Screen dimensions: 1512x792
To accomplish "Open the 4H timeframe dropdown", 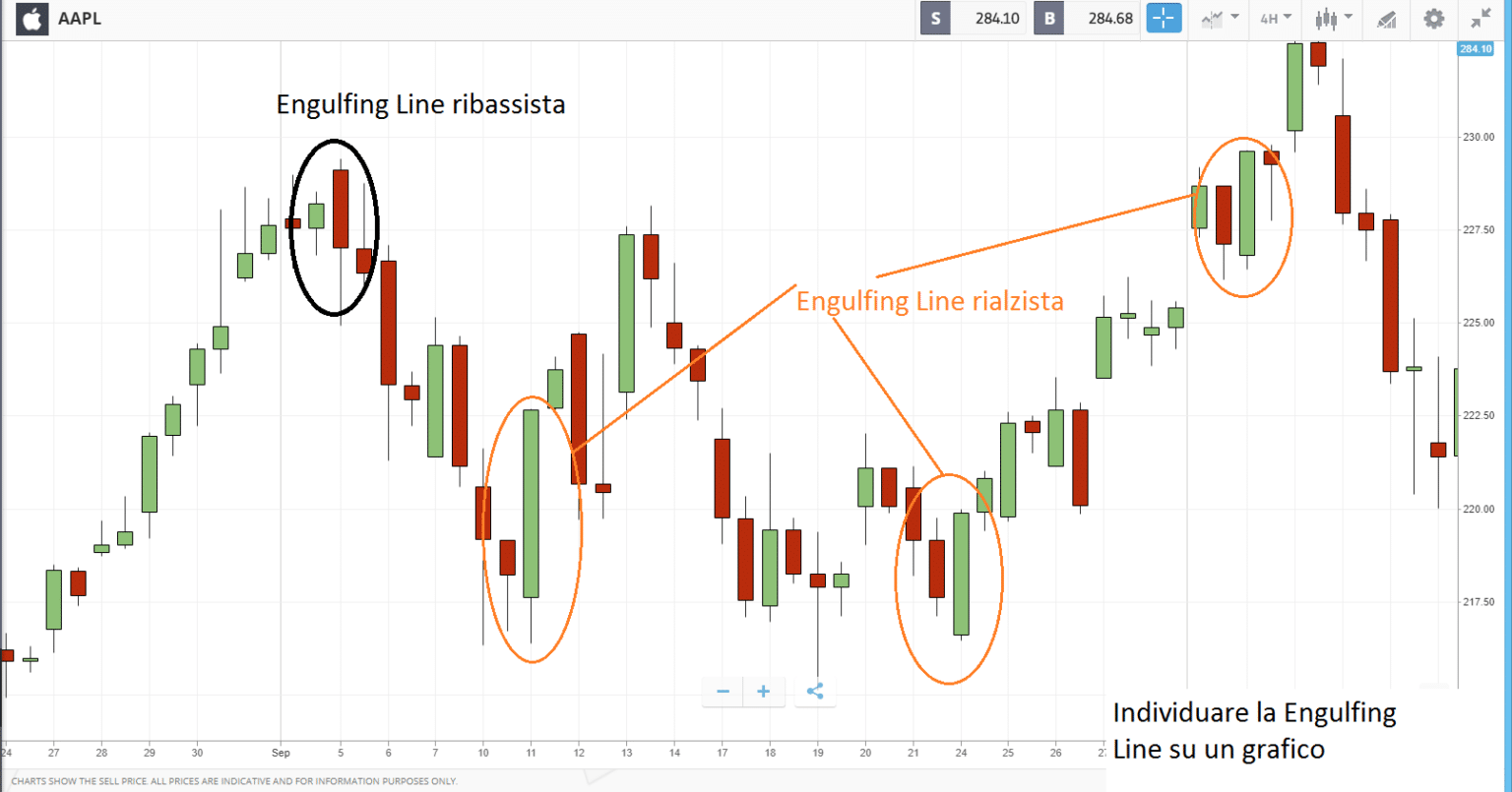I will (x=1277, y=18).
